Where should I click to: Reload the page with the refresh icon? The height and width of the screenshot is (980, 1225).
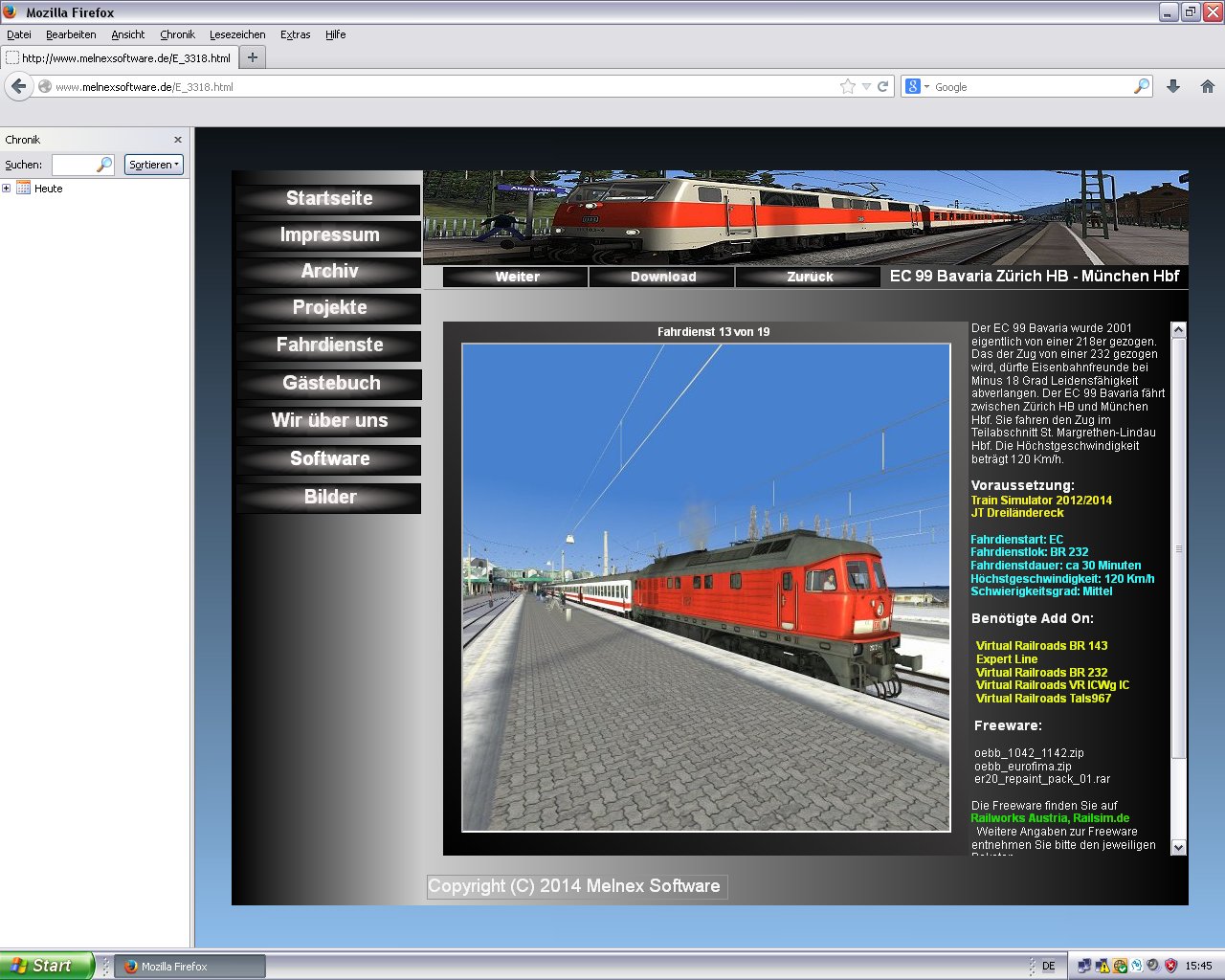[883, 86]
